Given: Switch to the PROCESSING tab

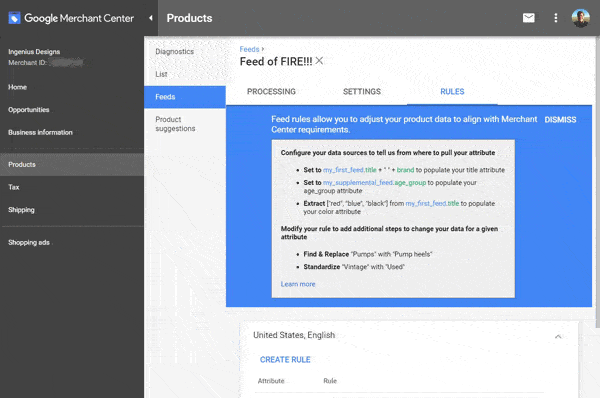Looking at the screenshot, I should [271, 91].
